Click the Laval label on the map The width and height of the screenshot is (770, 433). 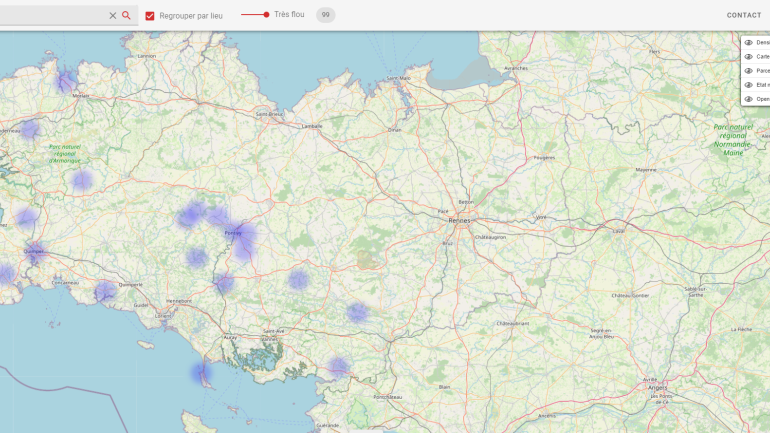618,231
